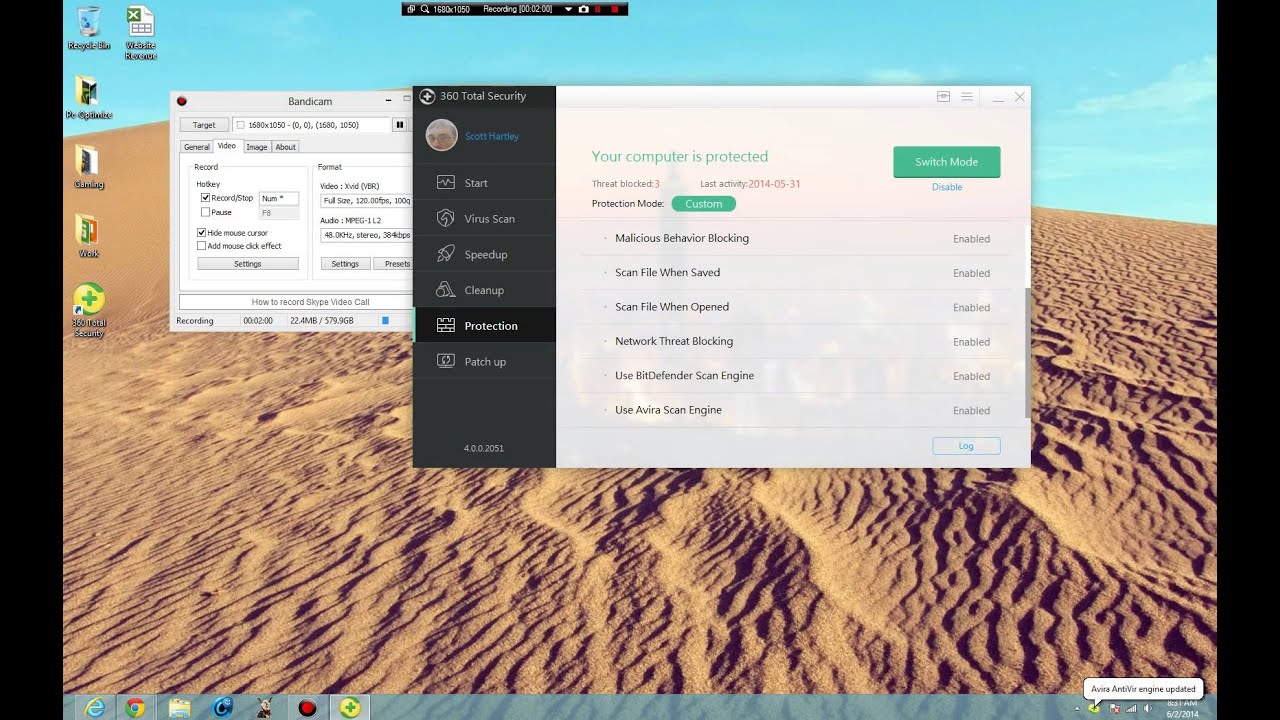
Task: Open the 360 skin/theme icon in title bar
Action: click(x=943, y=96)
